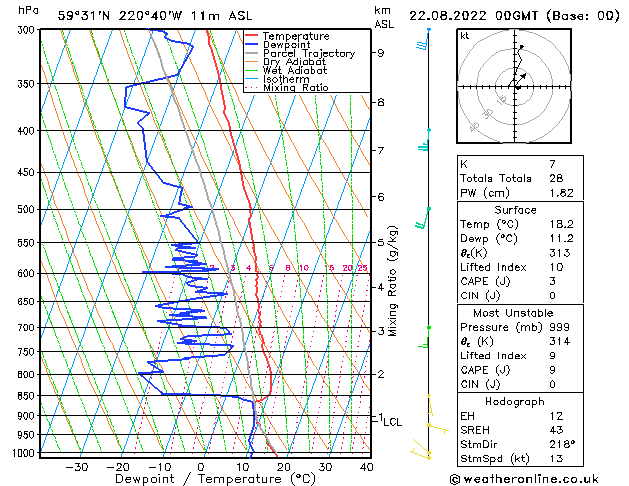Click the km ASL altitude axis label
This screenshot has width=629, height=486.
click(384, 17)
